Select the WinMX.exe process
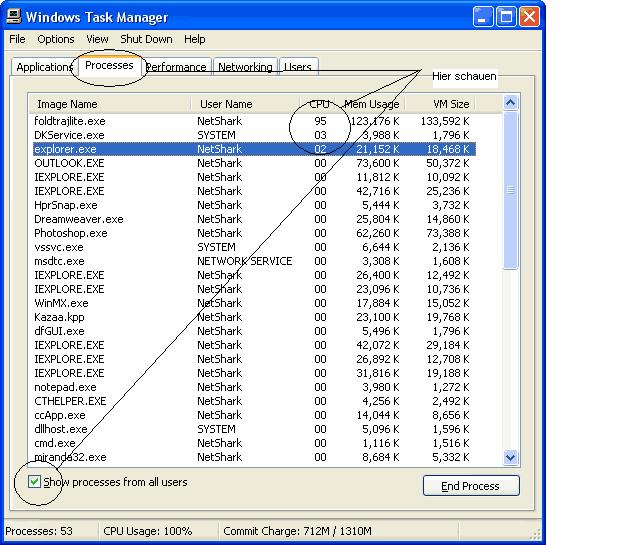This screenshot has width=640, height=545. [254, 303]
